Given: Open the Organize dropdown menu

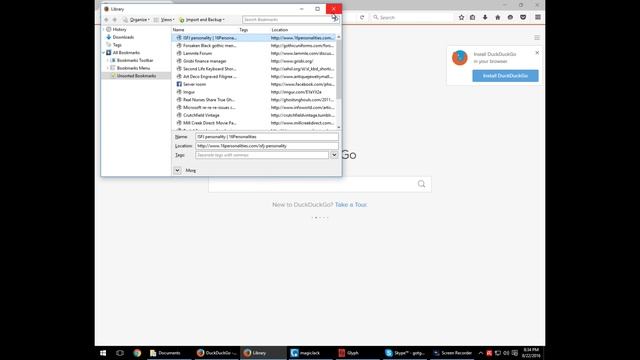Looking at the screenshot, I should tap(137, 20).
